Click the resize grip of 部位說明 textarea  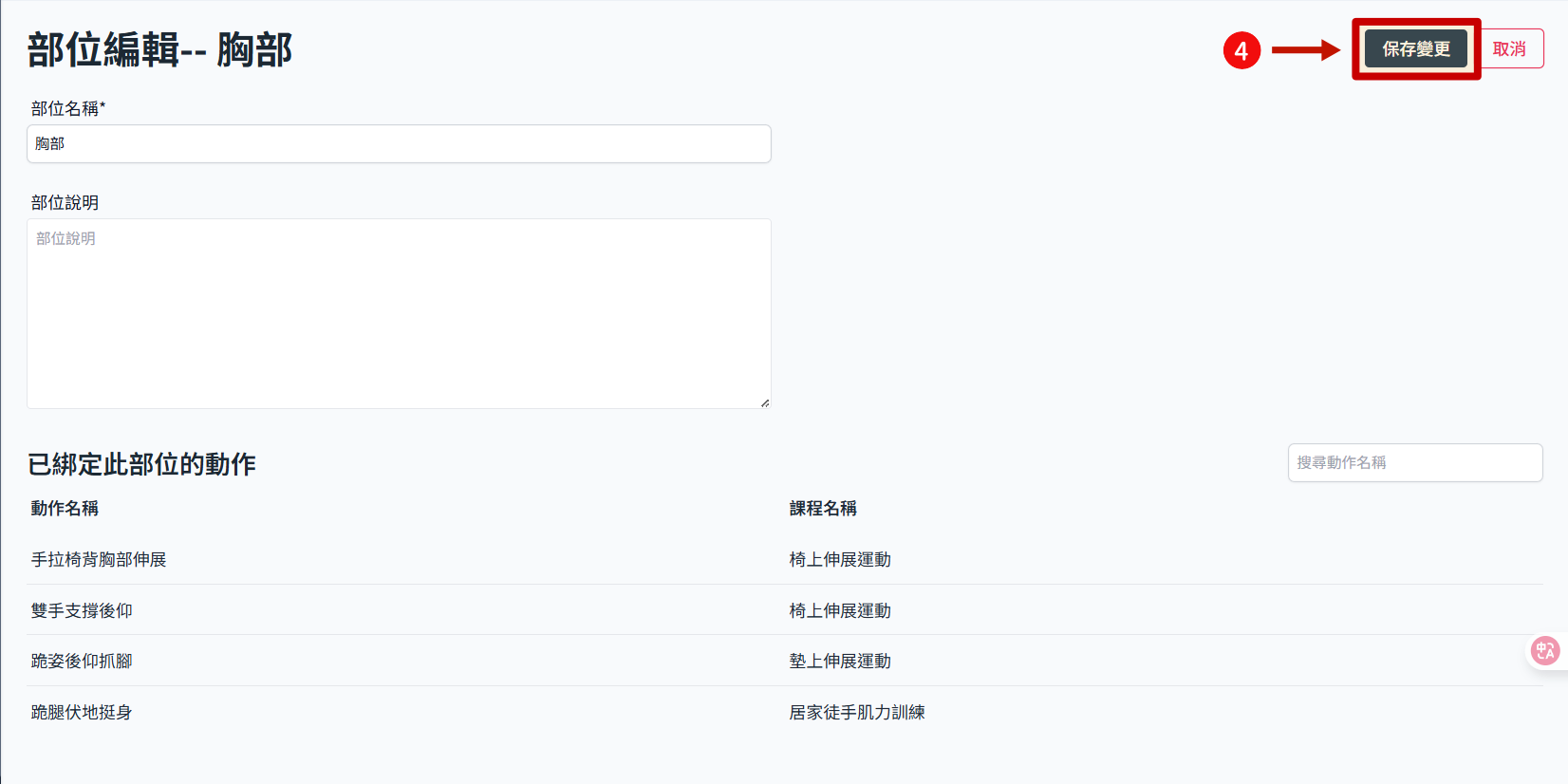[765, 402]
